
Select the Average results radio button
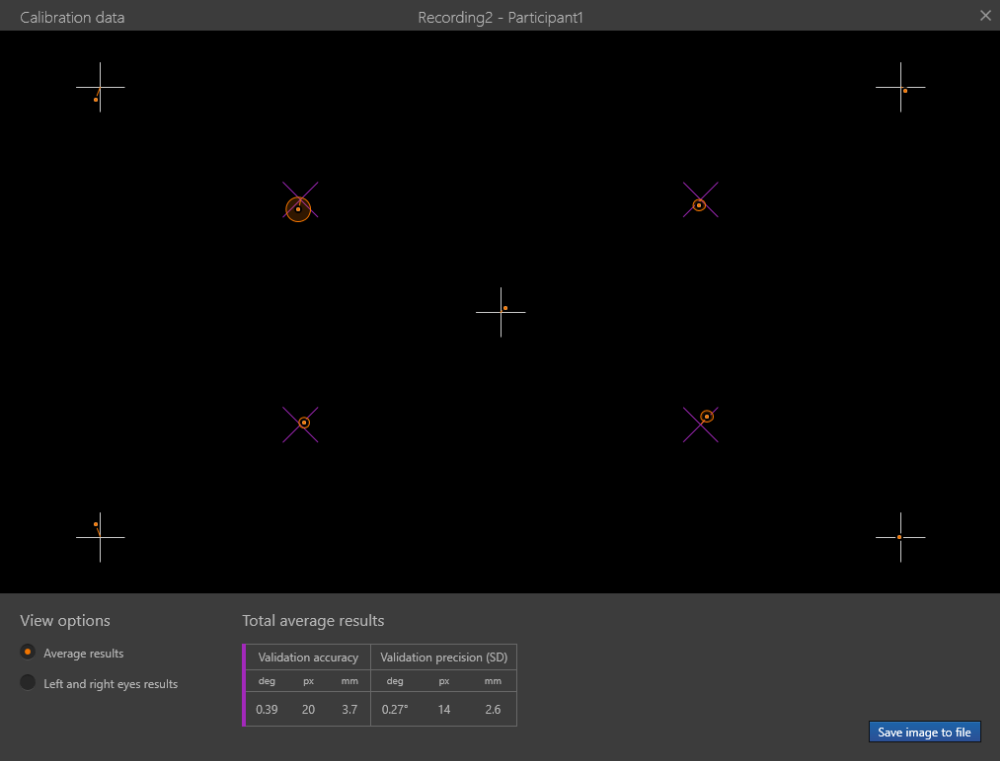(x=27, y=652)
